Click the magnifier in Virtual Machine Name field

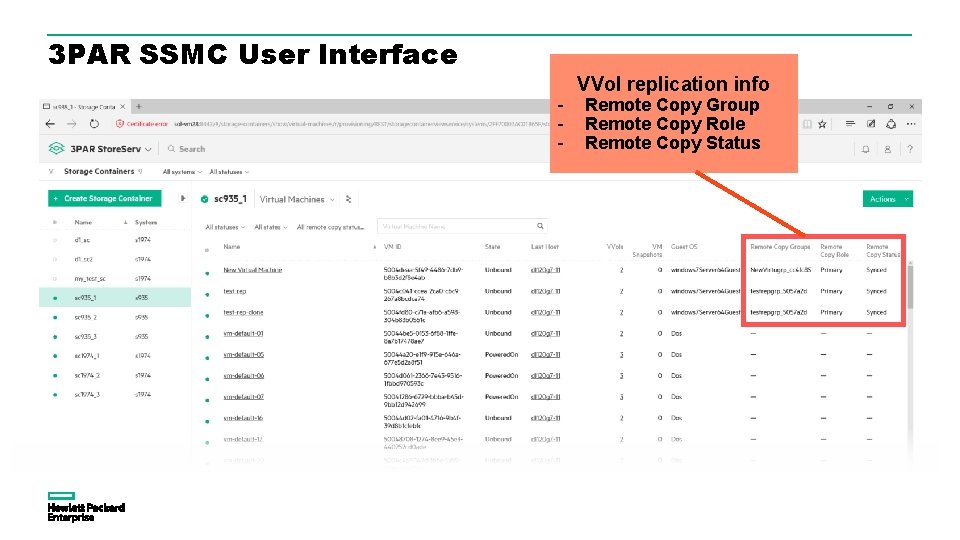pyautogui.click(x=540, y=226)
